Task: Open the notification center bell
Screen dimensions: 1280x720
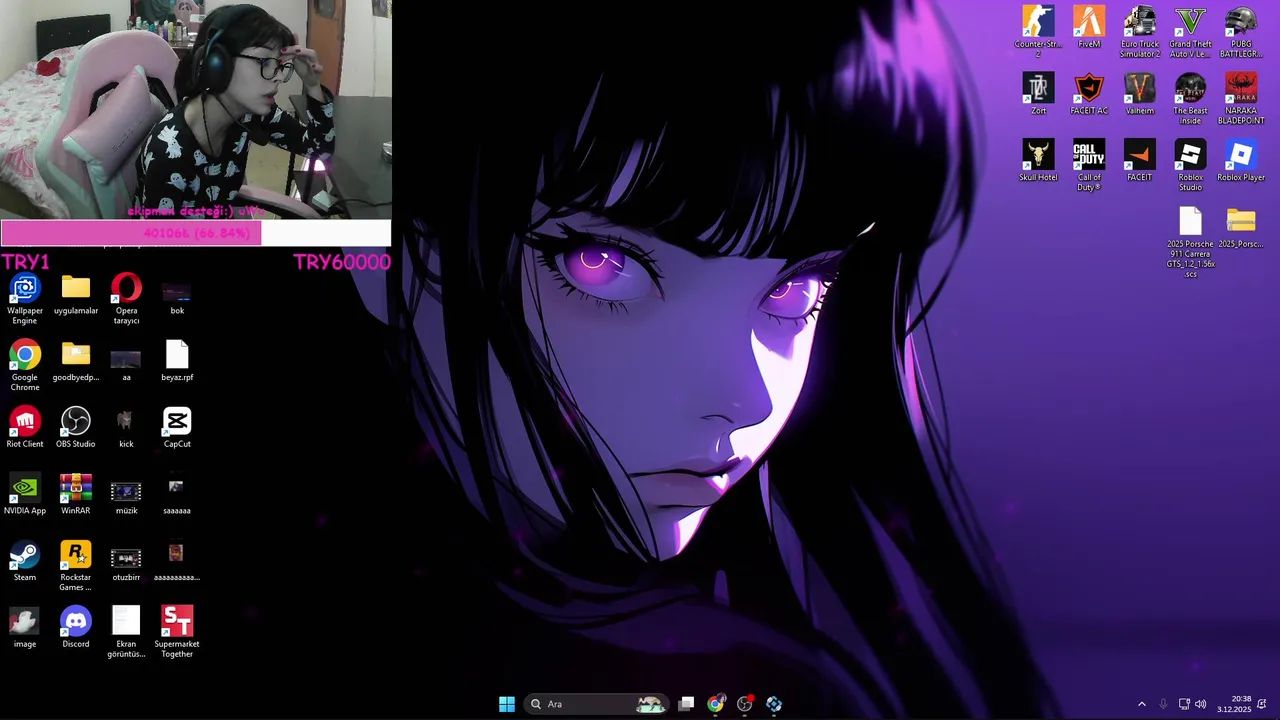Action: [x=1262, y=704]
